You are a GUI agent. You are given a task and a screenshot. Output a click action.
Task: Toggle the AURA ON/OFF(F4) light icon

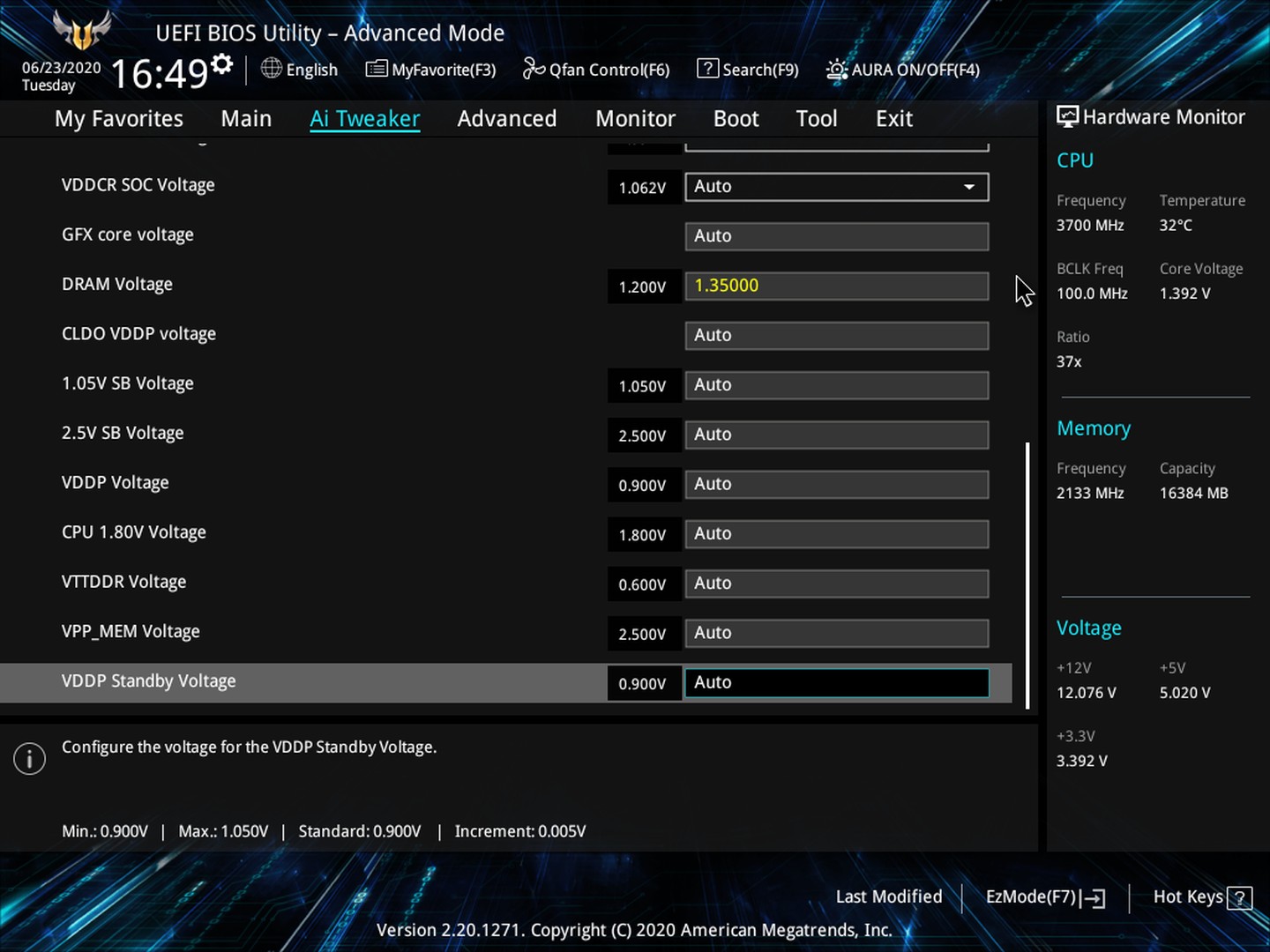[x=836, y=69]
